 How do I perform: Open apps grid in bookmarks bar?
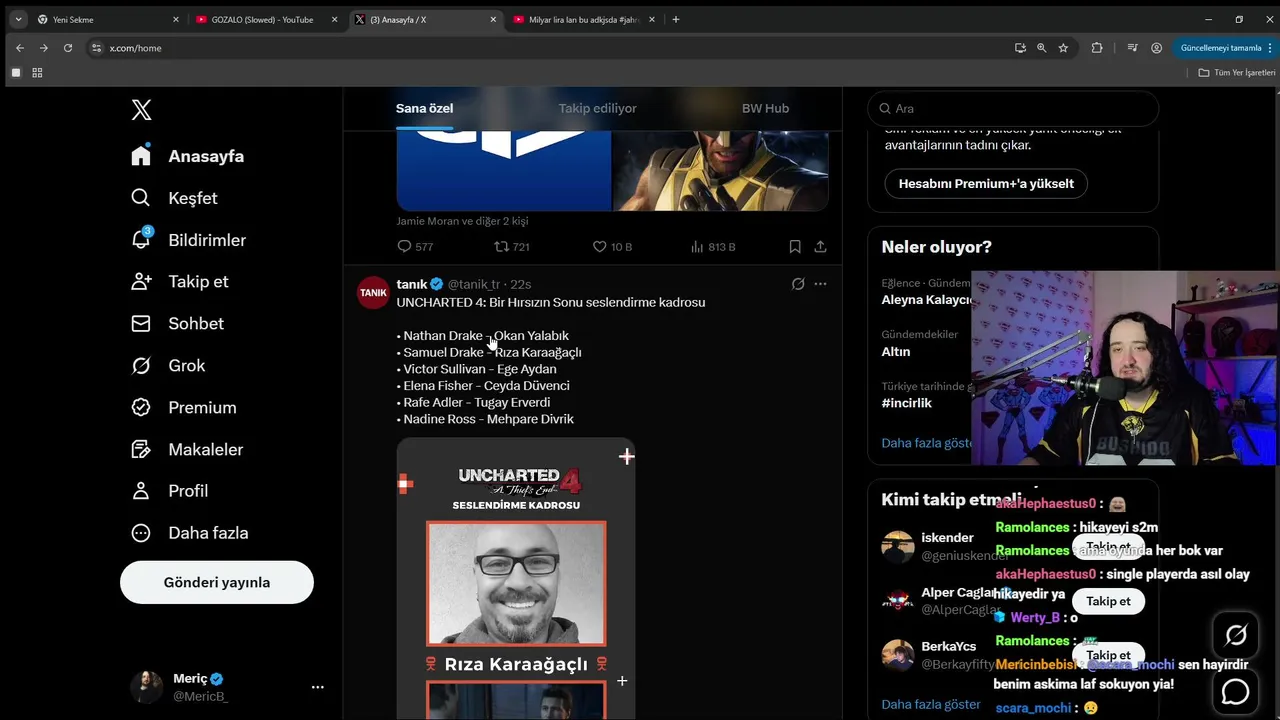coord(37,73)
